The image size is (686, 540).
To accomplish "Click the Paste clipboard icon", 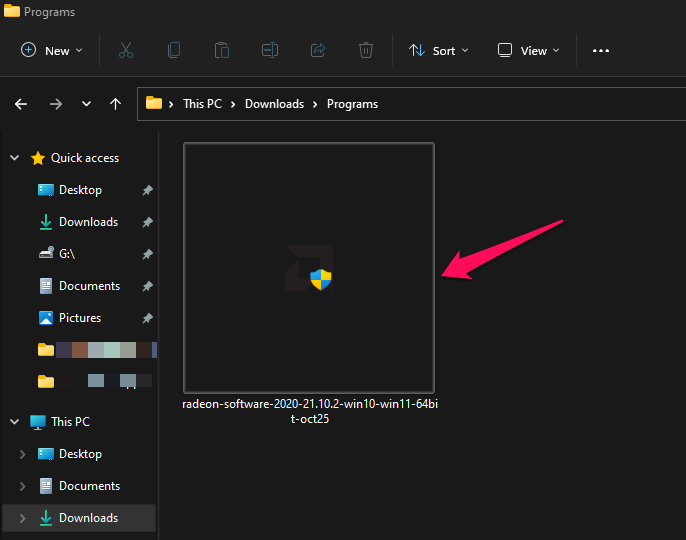I will 222,51.
